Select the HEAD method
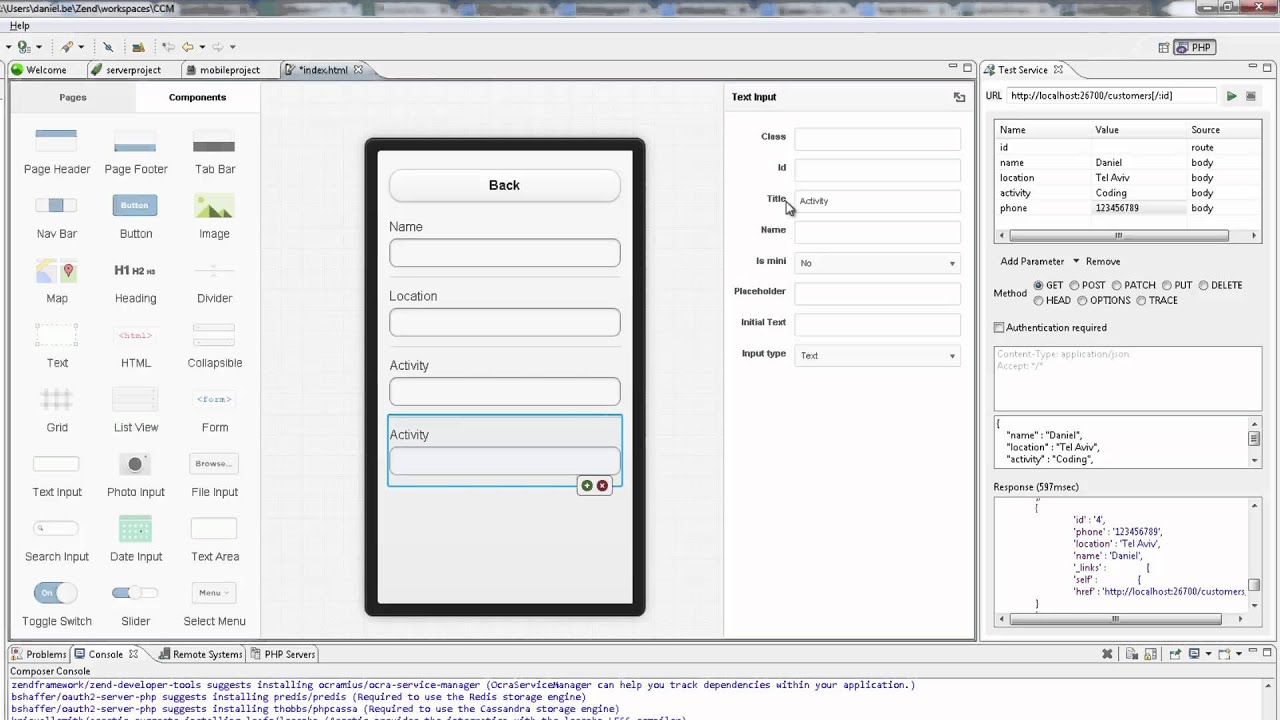 [1052, 300]
